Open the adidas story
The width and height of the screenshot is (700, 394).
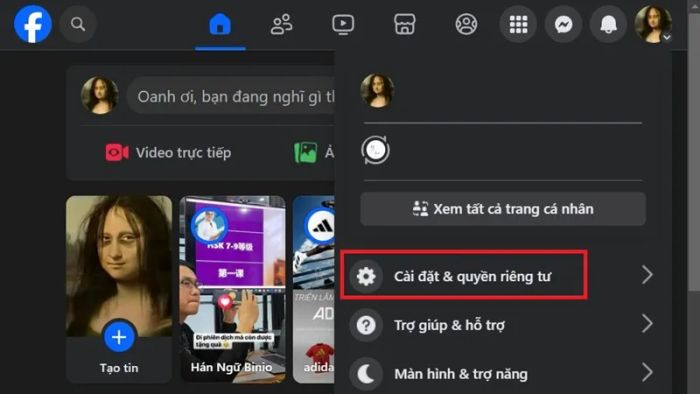tap(313, 289)
